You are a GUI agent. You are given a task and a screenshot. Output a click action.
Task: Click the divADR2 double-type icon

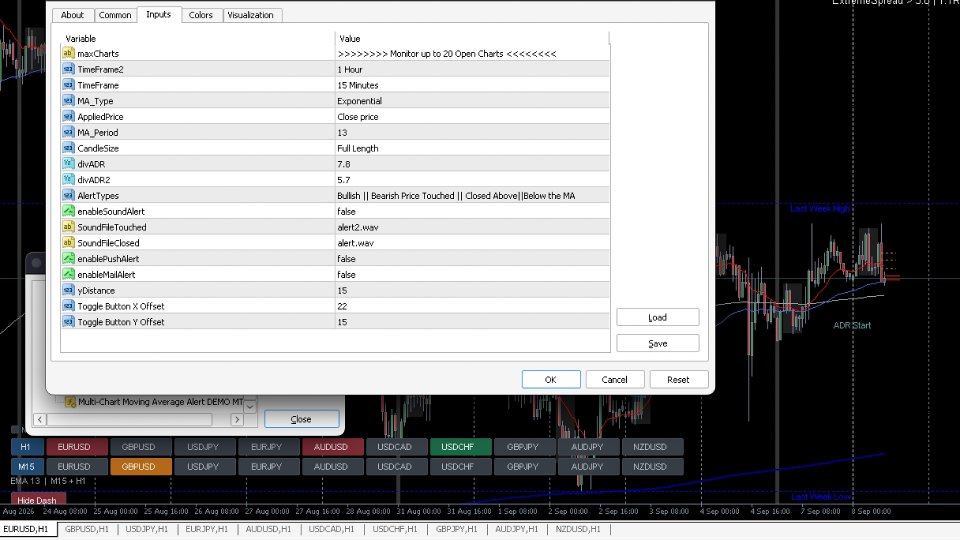point(68,179)
